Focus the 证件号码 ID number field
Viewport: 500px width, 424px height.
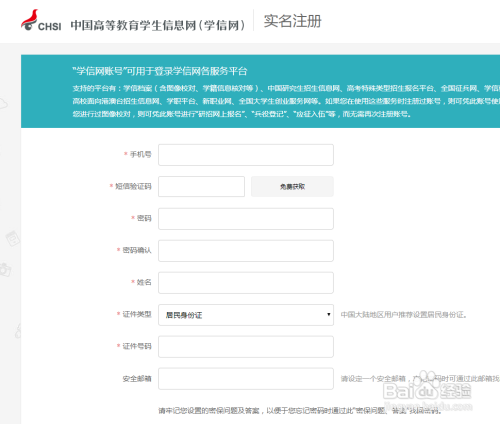tap(246, 347)
